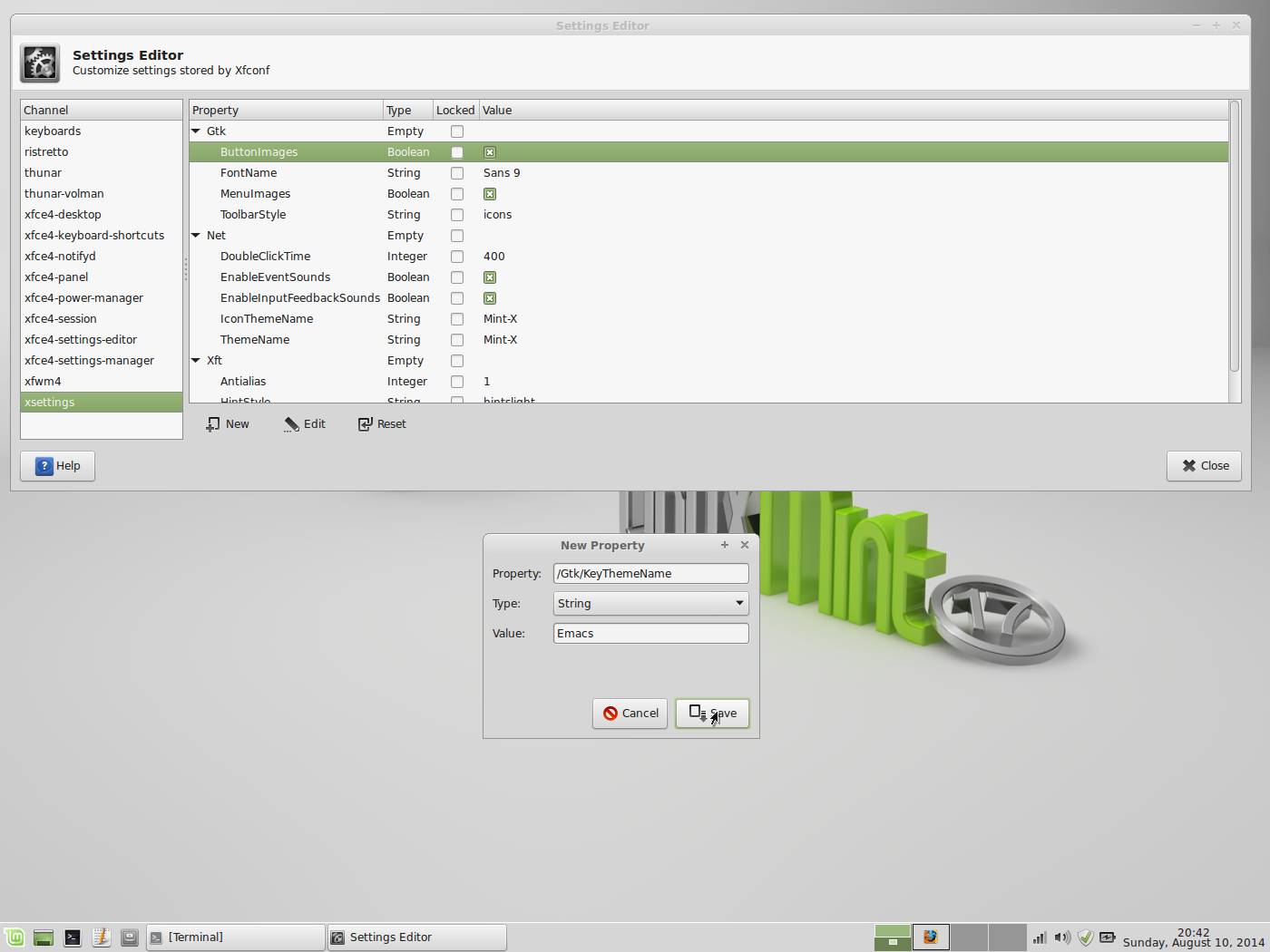Close the Settings Editor via Close button
This screenshot has height=952, width=1270.
1205,466
